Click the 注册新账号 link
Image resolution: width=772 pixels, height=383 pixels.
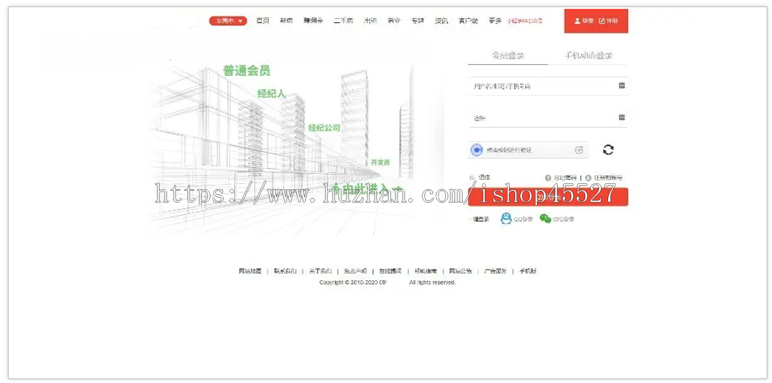pos(608,178)
